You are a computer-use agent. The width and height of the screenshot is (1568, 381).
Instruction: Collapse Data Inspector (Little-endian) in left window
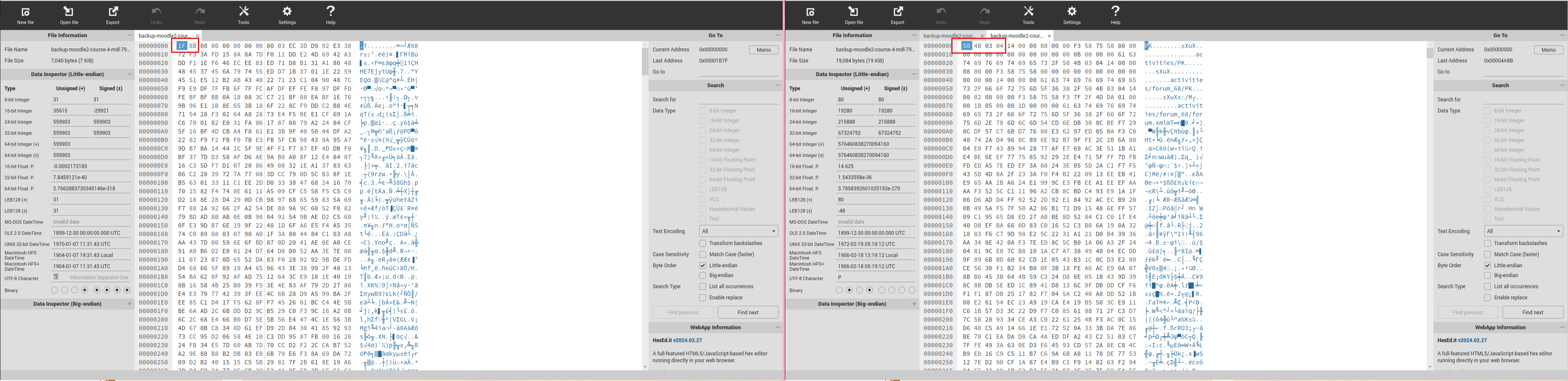(x=129, y=74)
